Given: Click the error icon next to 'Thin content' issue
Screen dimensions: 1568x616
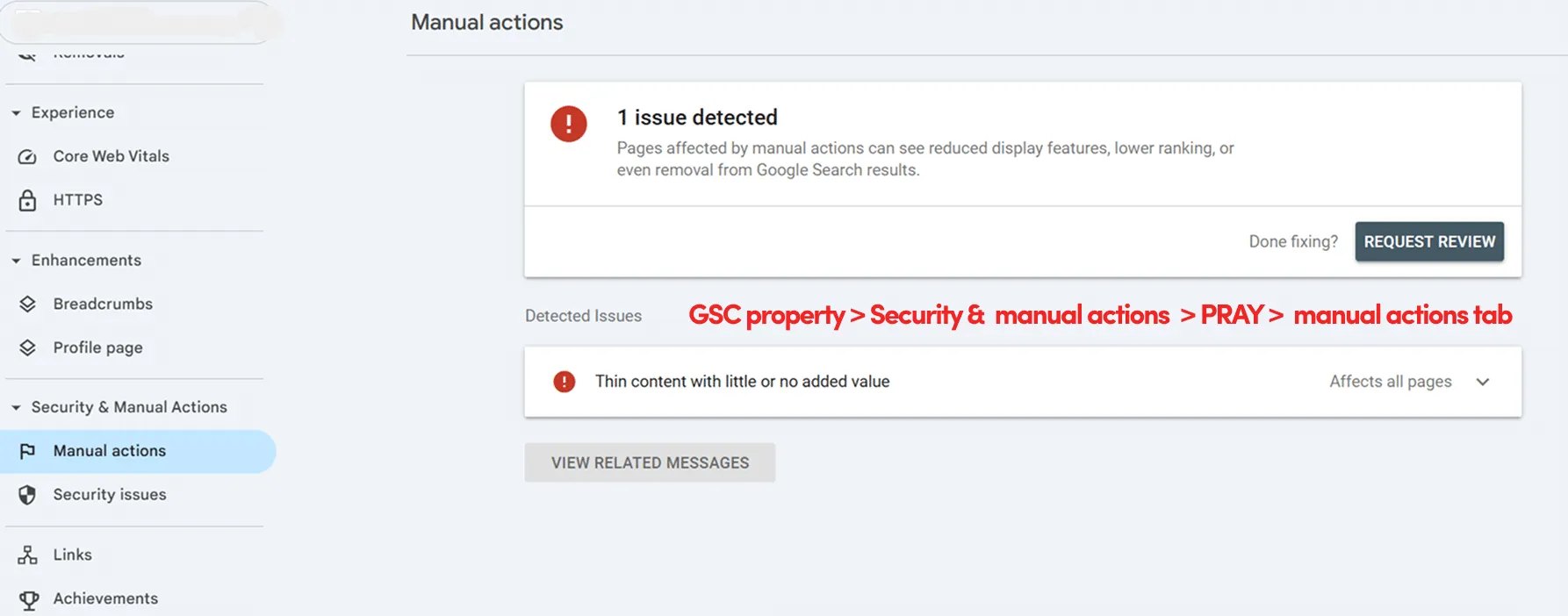Looking at the screenshot, I should point(563,382).
